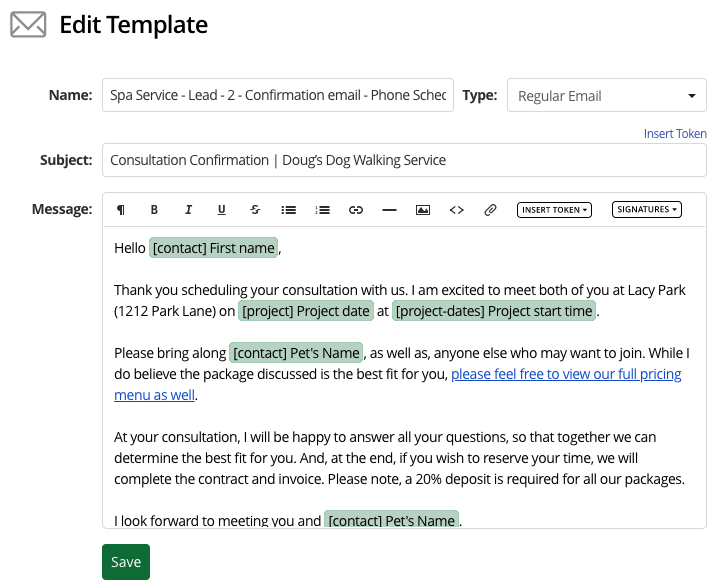Click the attachment paperclip icon
This screenshot has height=587, width=719.
click(x=490, y=210)
